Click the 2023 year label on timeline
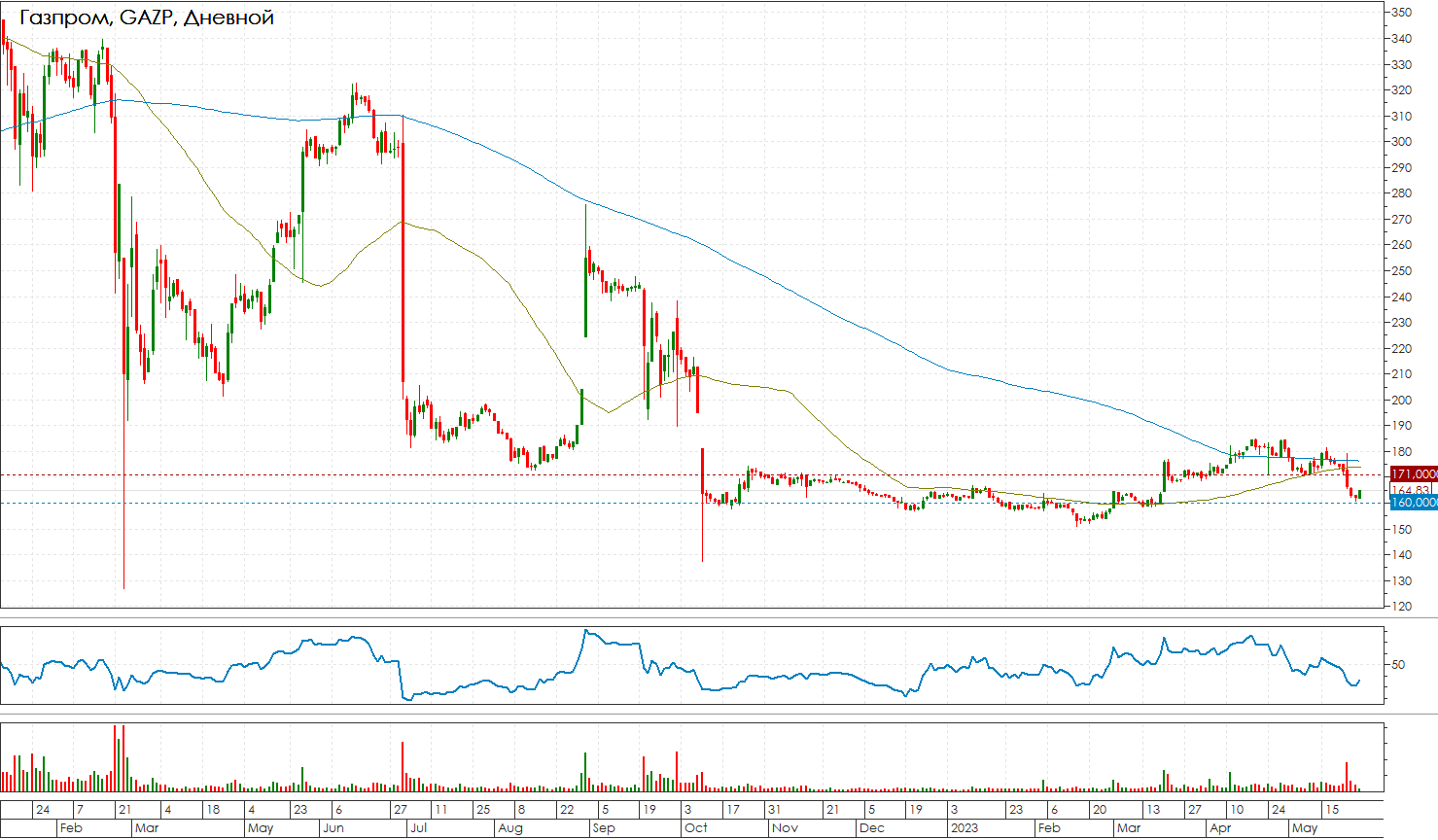Image resolution: width=1438 pixels, height=840 pixels. coord(965,828)
